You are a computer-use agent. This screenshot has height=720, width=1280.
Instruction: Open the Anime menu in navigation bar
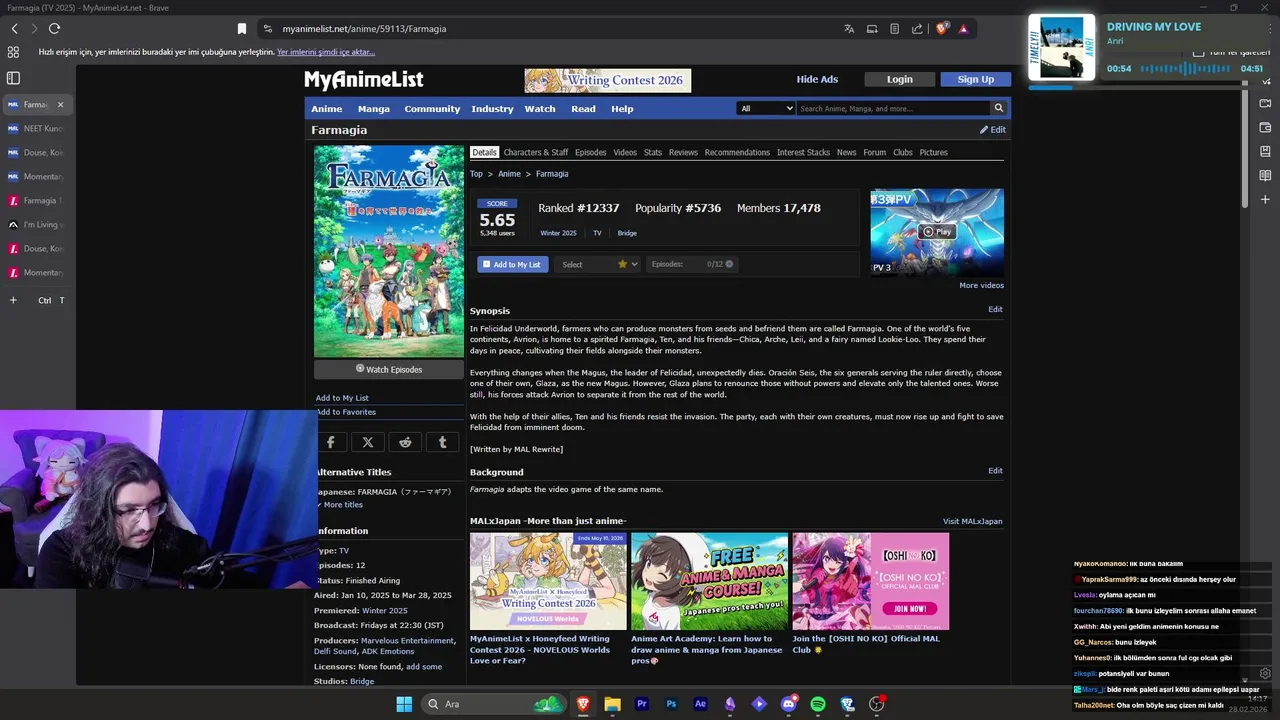tap(327, 109)
